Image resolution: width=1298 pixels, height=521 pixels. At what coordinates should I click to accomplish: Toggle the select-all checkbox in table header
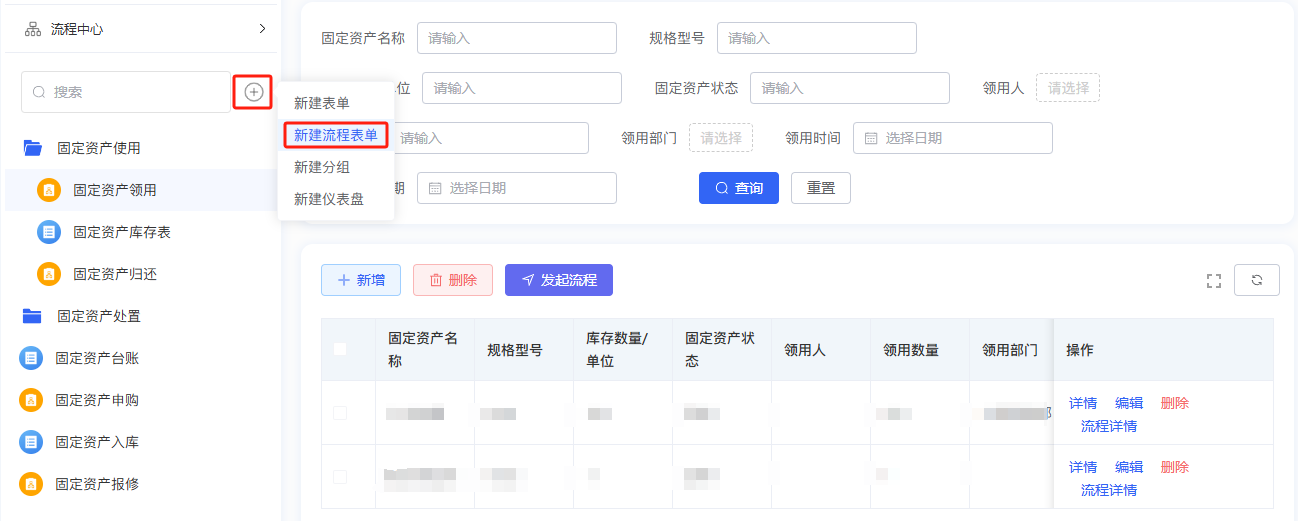[340, 349]
